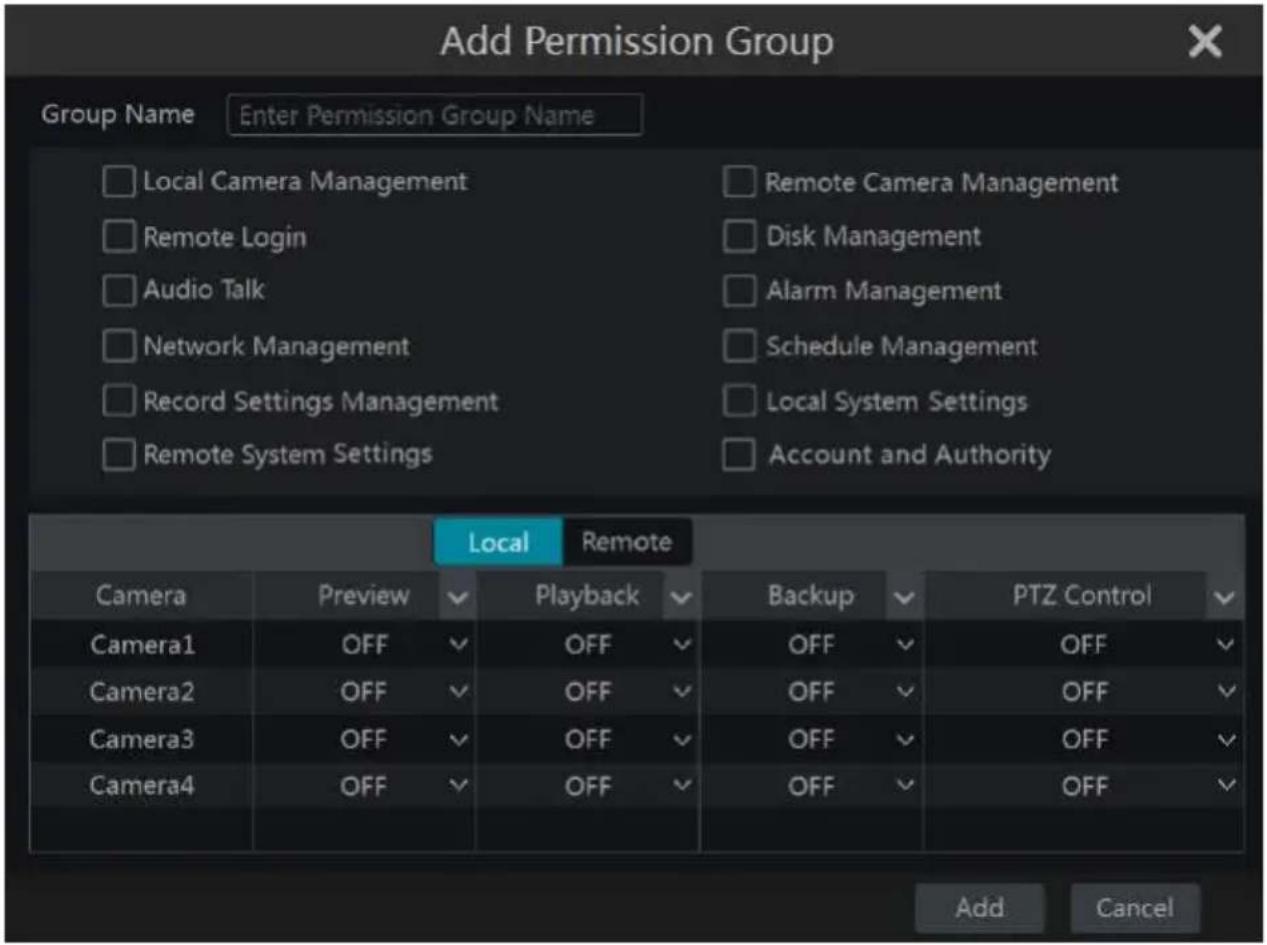Image resolution: width=1267 pixels, height=945 pixels.
Task: Check Account and Authority box
Action: pos(739,455)
